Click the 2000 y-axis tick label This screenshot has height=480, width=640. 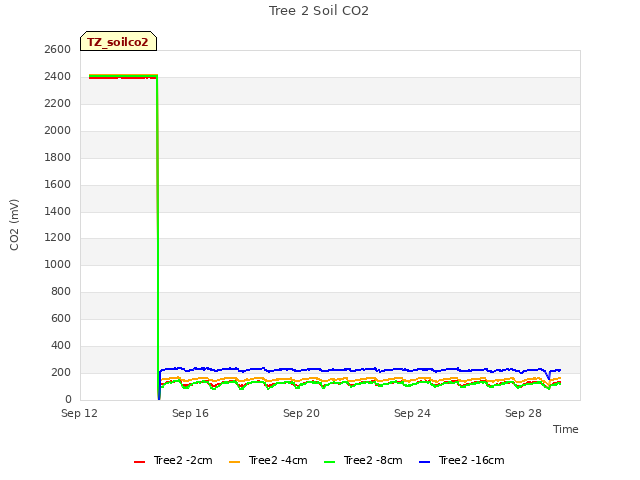click(x=58, y=130)
